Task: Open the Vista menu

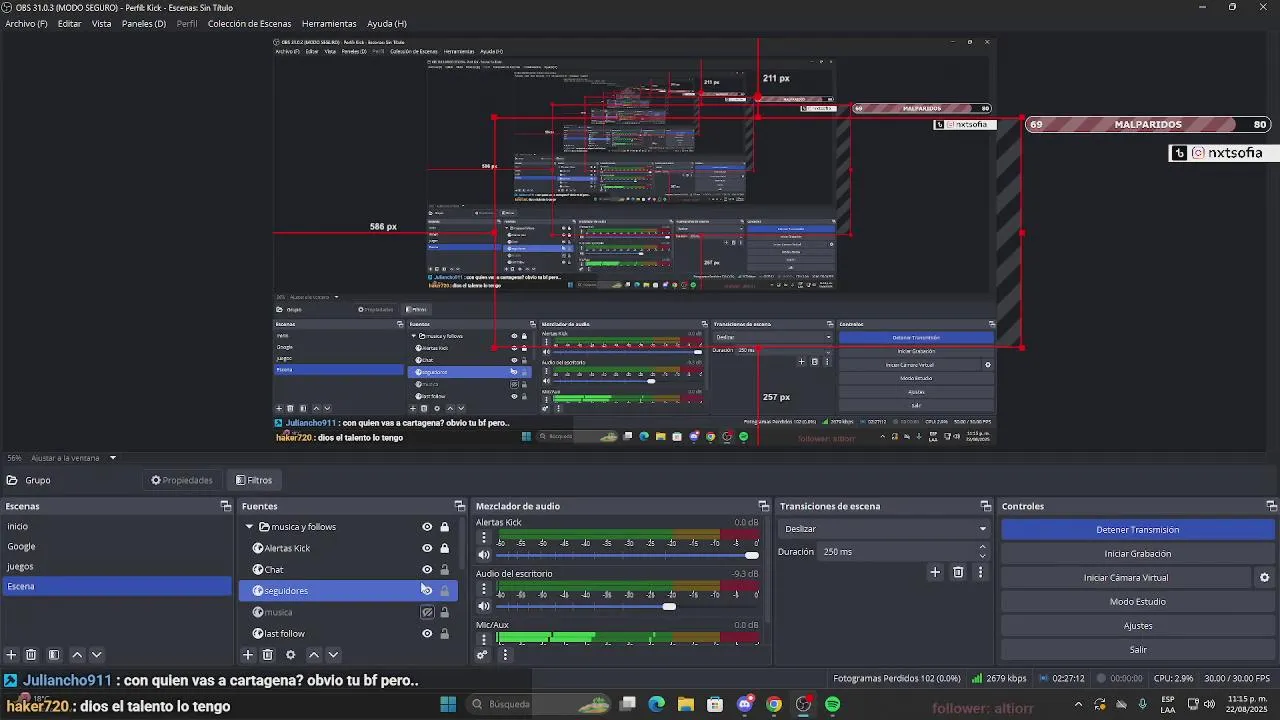Action: (x=102, y=23)
